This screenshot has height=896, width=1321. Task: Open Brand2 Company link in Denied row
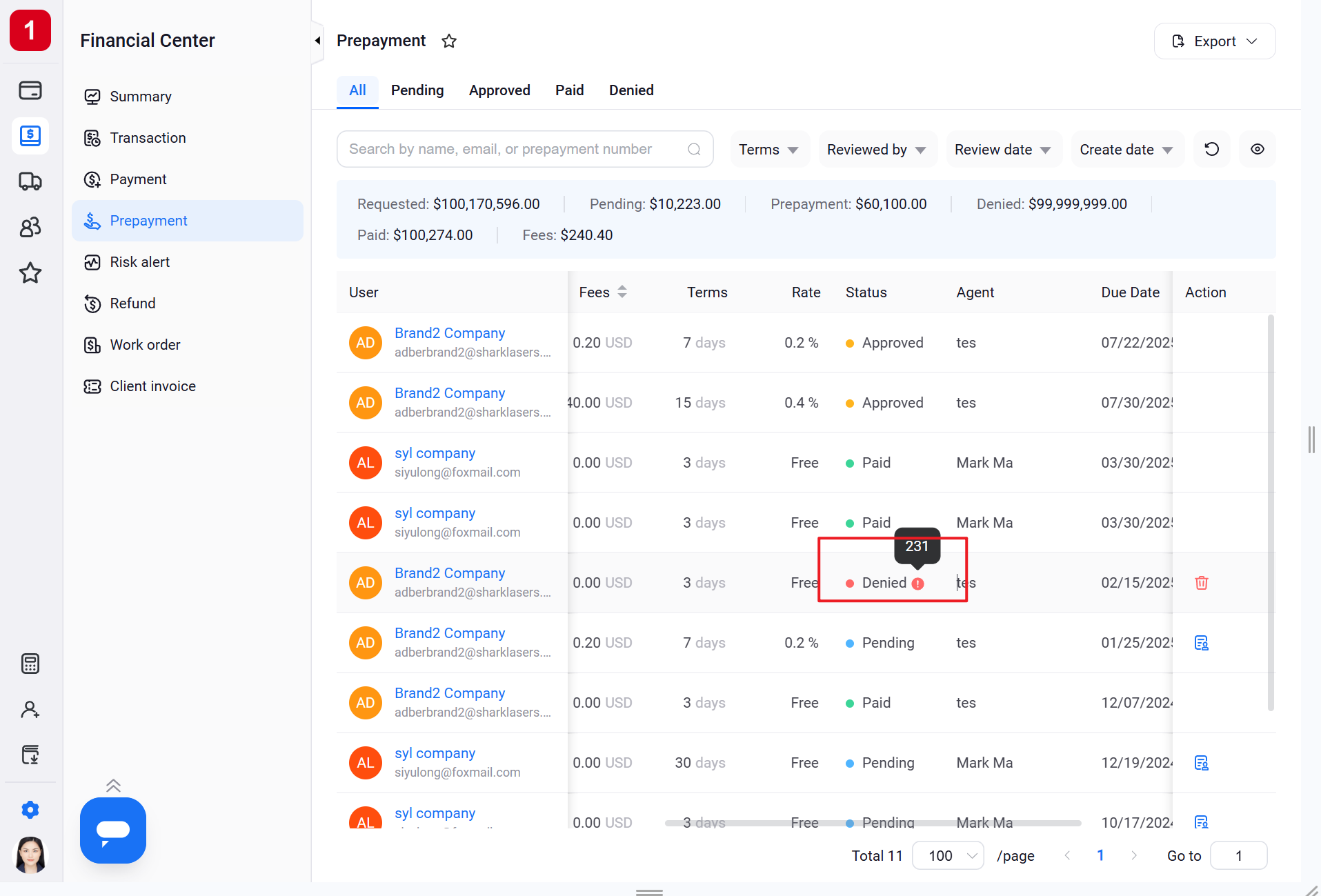450,573
